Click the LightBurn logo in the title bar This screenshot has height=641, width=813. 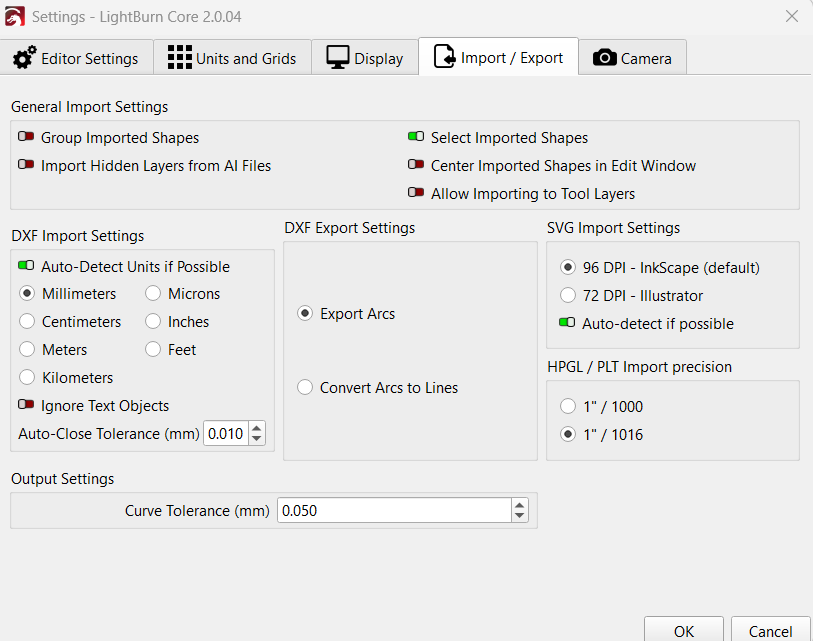pyautogui.click(x=15, y=16)
